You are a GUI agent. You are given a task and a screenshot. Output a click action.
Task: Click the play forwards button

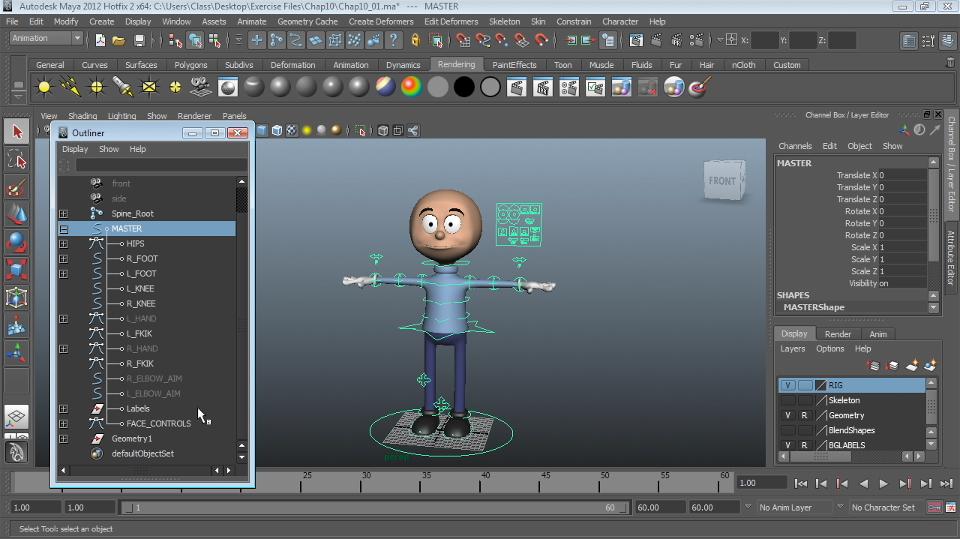click(x=883, y=483)
